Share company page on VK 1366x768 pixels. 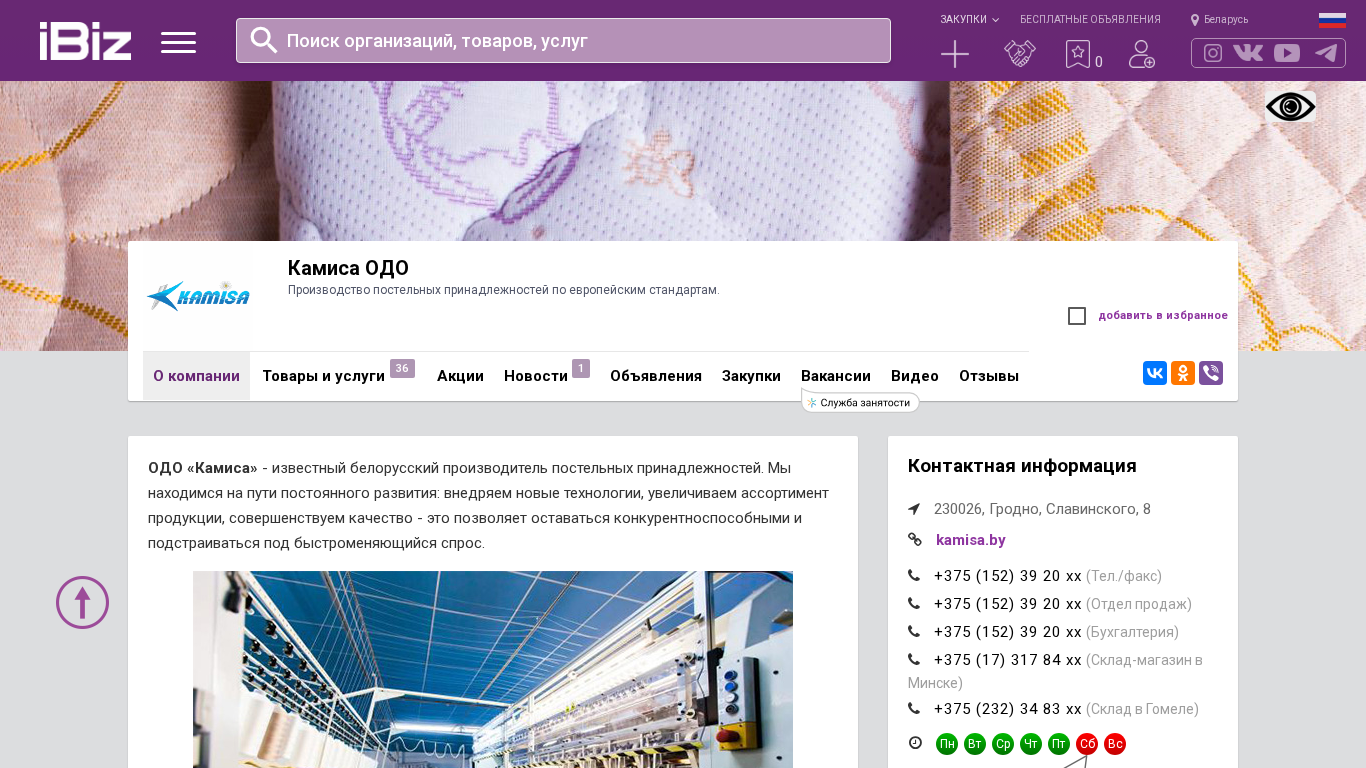pos(1155,373)
